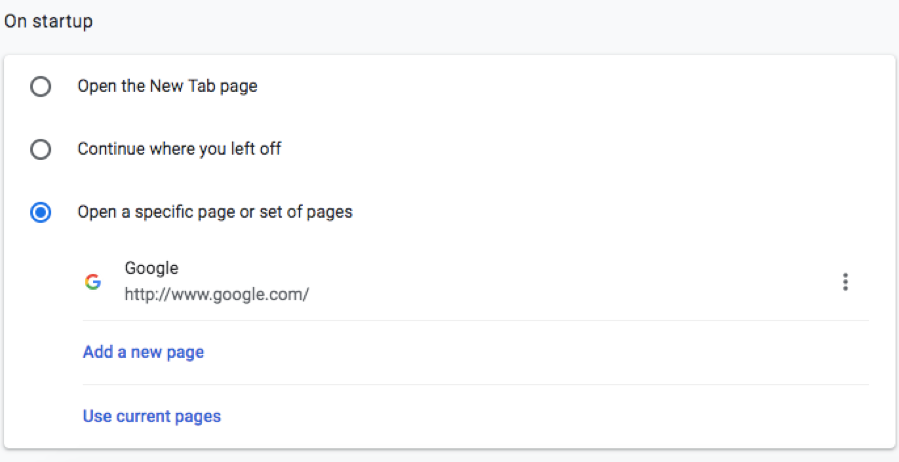
Task: Click the selected "Open a specific page" radio button
Action: (x=41, y=212)
